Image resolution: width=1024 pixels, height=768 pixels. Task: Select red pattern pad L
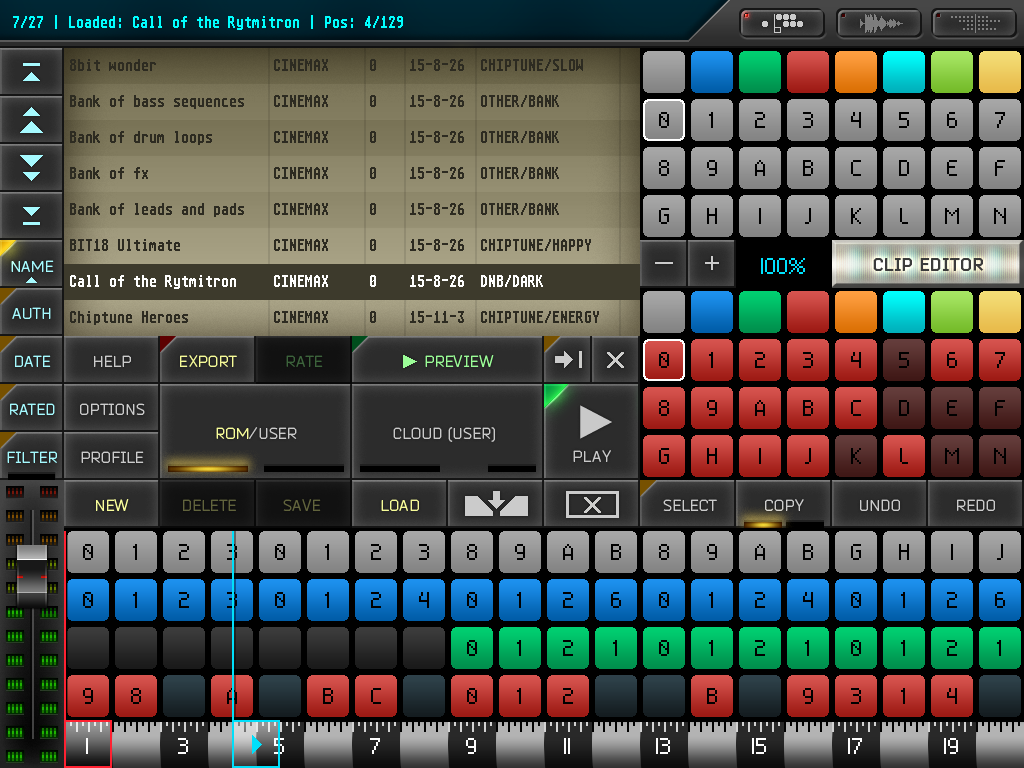903,455
